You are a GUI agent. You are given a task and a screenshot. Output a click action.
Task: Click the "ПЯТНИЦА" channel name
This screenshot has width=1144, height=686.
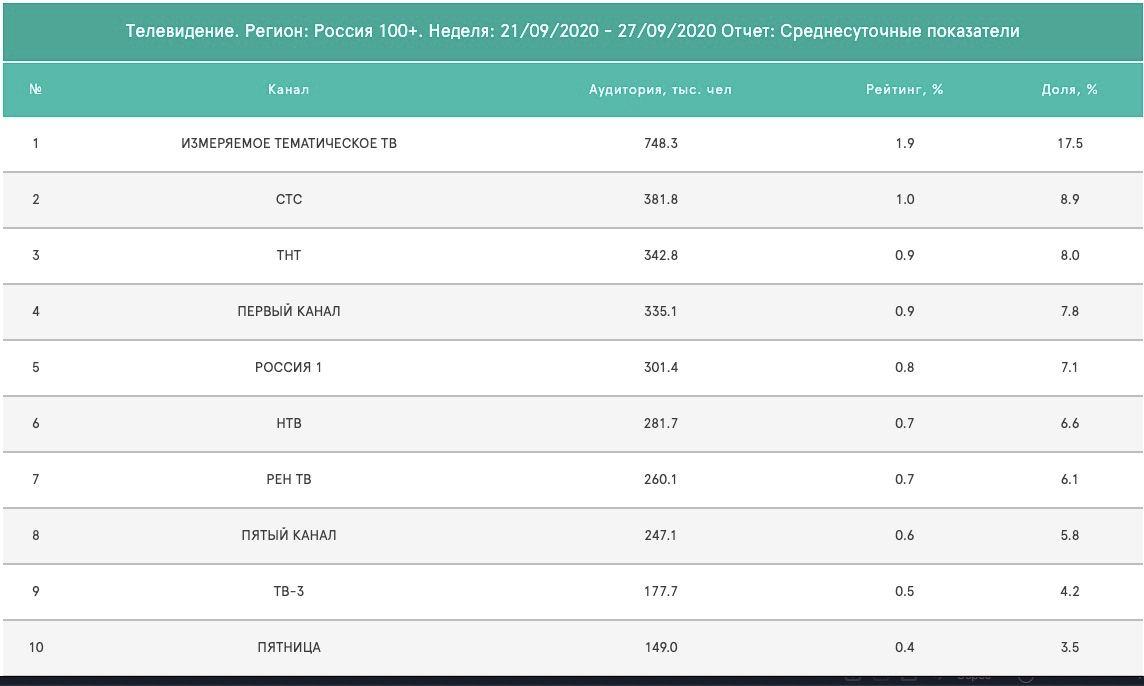(x=289, y=647)
